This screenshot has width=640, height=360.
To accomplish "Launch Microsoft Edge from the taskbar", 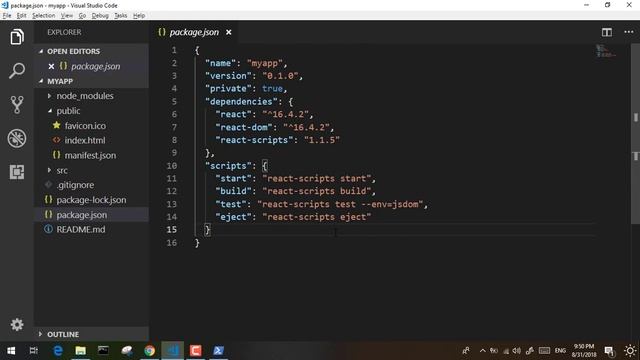I will coord(58,351).
